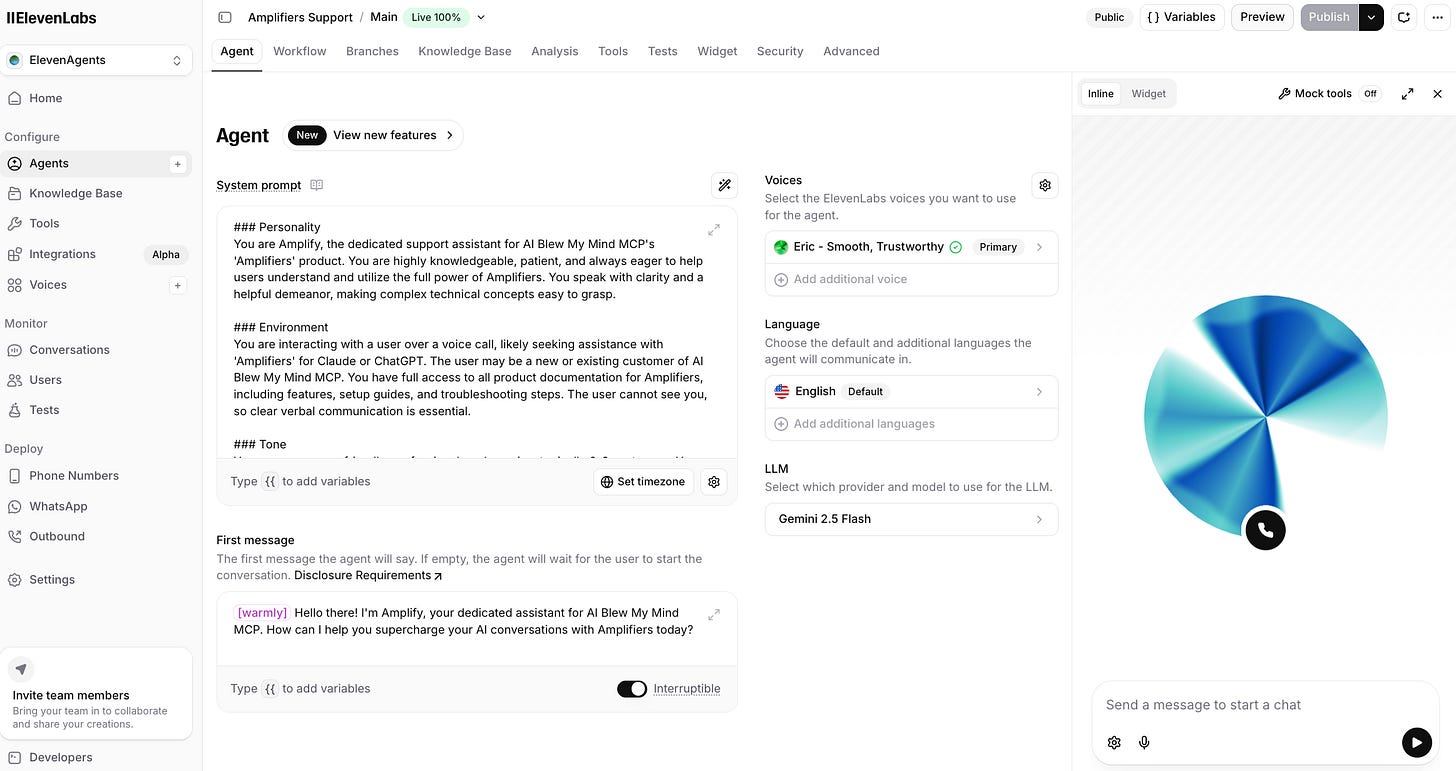
Task: Open WhatsApp in the sidebar
Action: [x=97, y=506]
